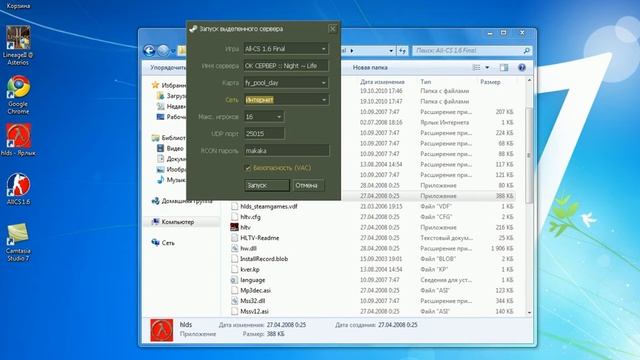Open the view options dropdown arrow in Explorer
Image resolution: width=640 pixels, height=360 pixels.
coord(487,68)
